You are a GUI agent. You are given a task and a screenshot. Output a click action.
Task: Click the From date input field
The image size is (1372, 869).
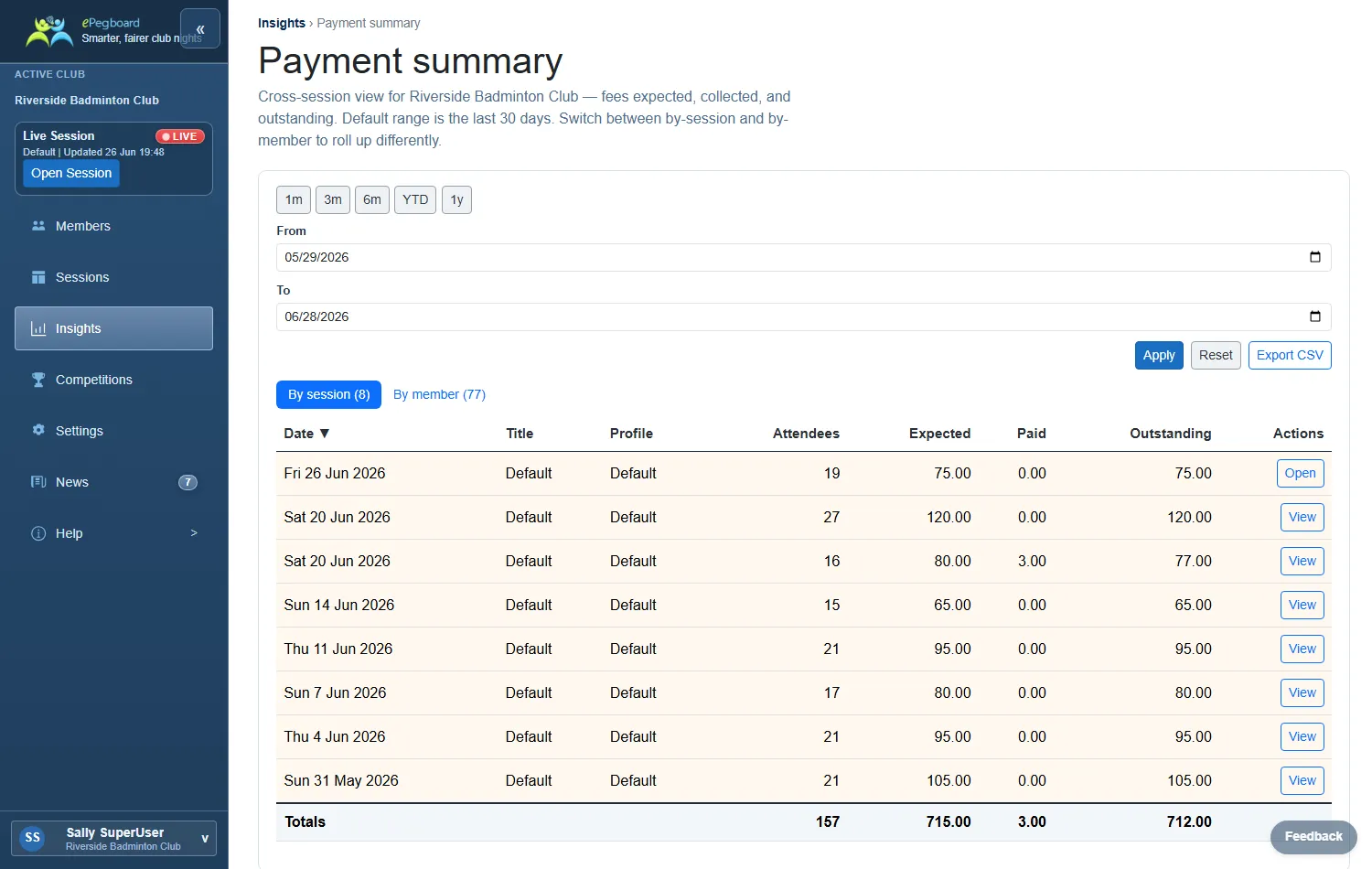(803, 257)
